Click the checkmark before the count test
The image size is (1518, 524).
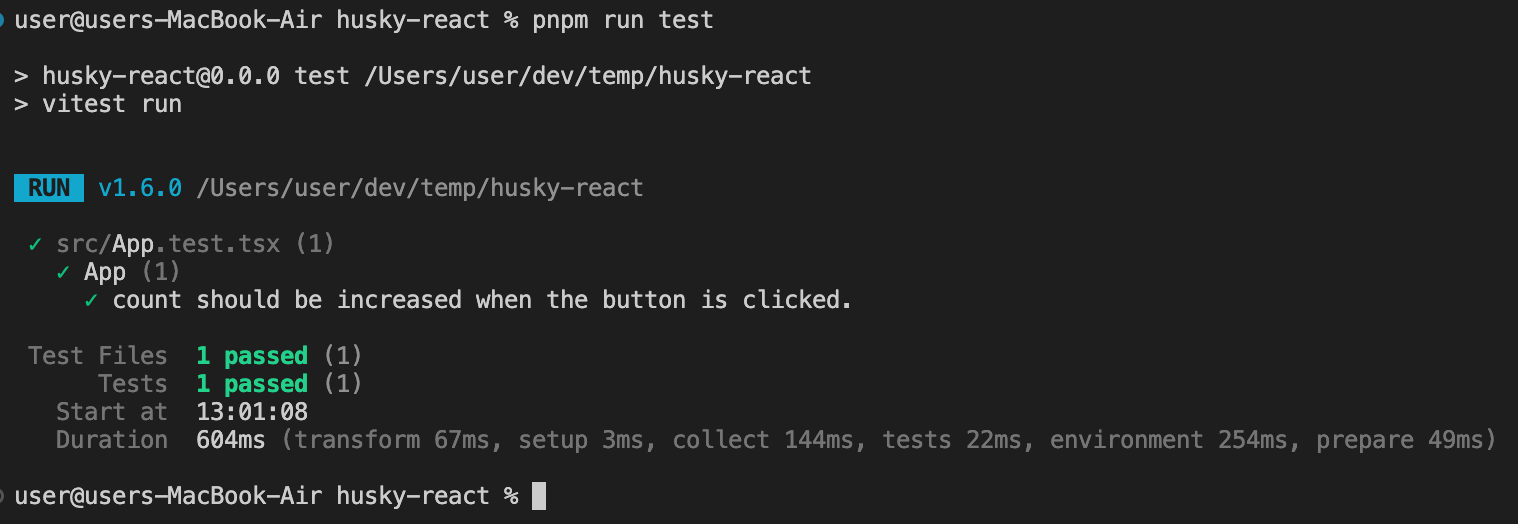pyautogui.click(x=91, y=300)
